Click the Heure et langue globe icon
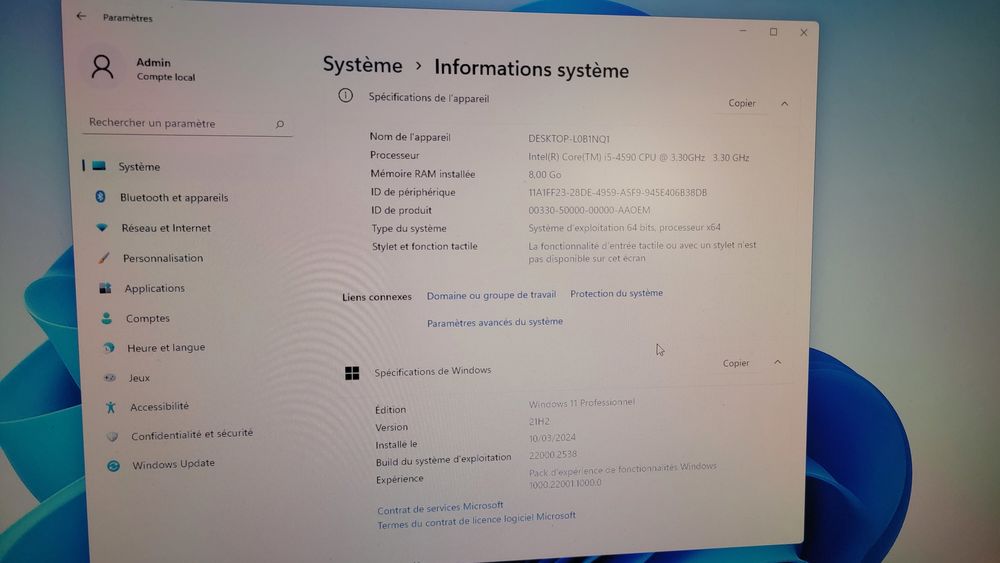Image resolution: width=1000 pixels, height=563 pixels. click(x=109, y=347)
